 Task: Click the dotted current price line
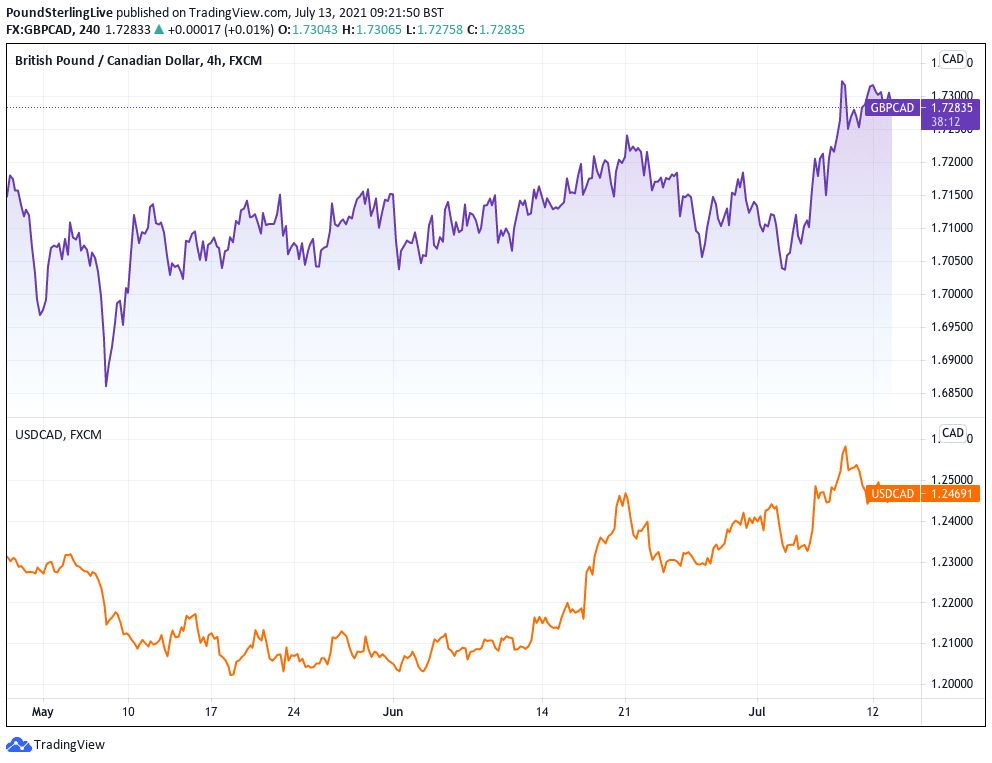[400, 107]
